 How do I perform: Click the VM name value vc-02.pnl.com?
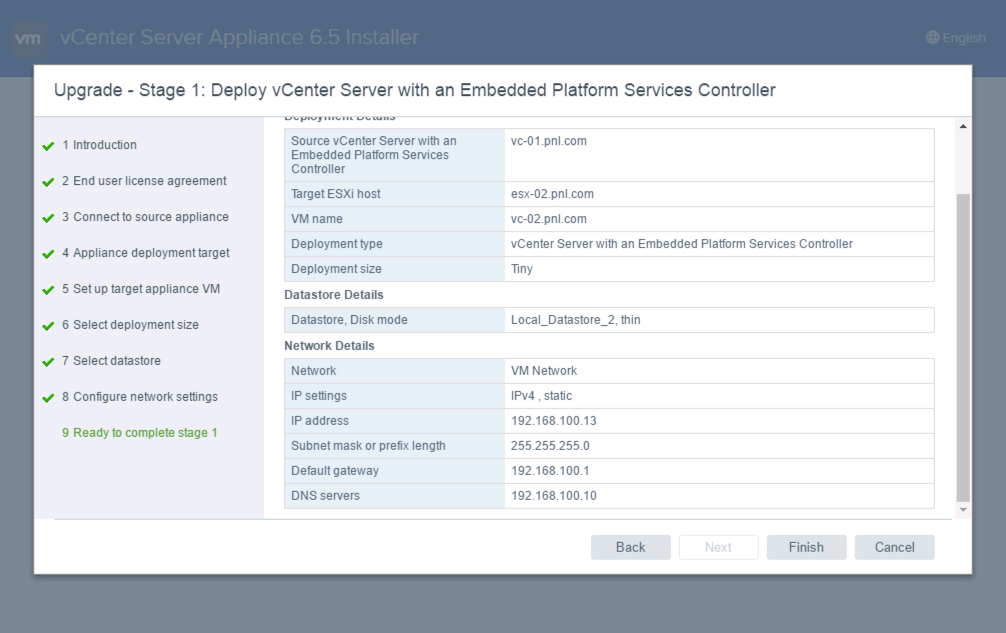(549, 219)
